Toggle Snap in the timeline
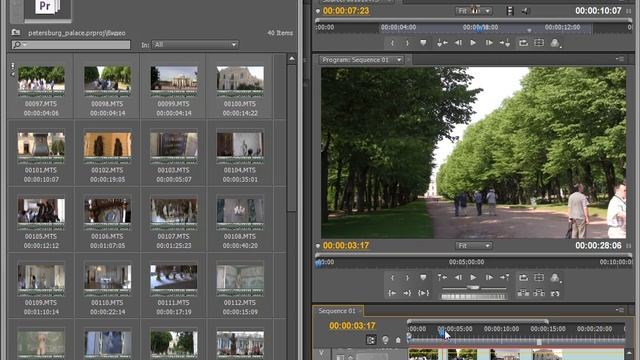Viewport: 640px width, 360px height. pyautogui.click(x=371, y=340)
